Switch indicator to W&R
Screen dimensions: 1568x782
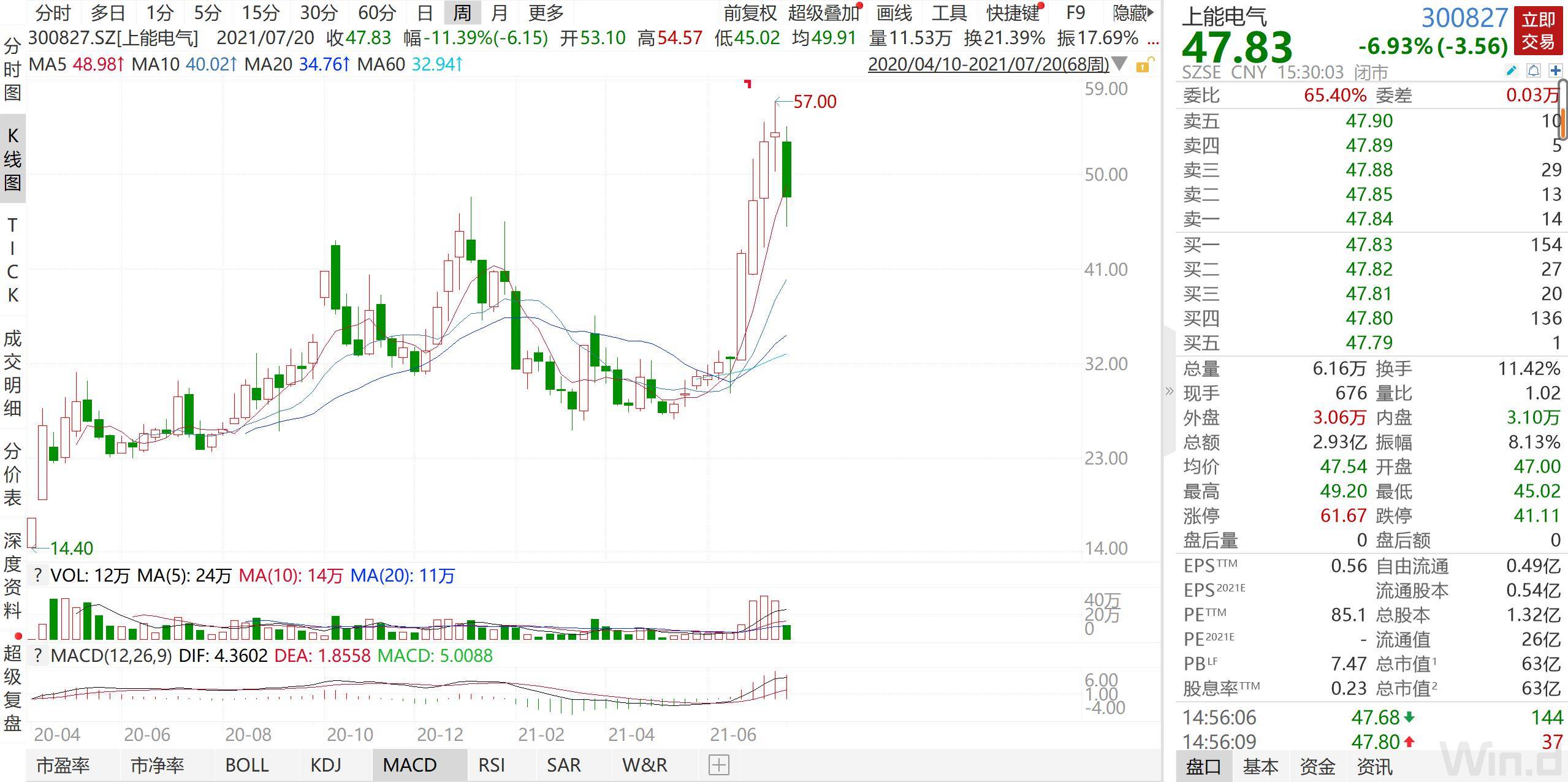tap(645, 765)
